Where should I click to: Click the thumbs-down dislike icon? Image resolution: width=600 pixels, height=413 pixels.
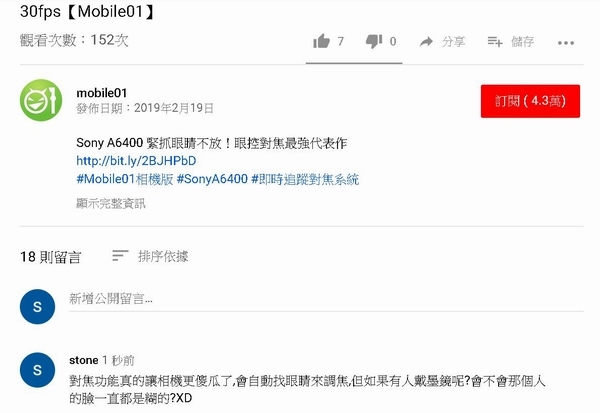374,41
